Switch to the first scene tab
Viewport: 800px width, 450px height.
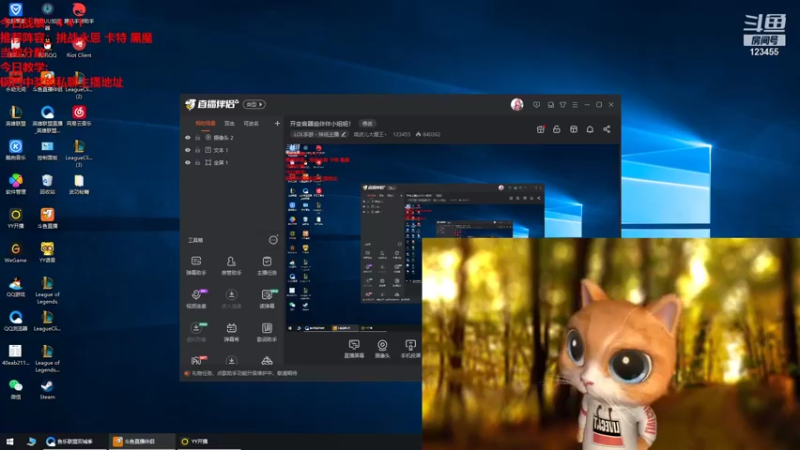[205, 123]
